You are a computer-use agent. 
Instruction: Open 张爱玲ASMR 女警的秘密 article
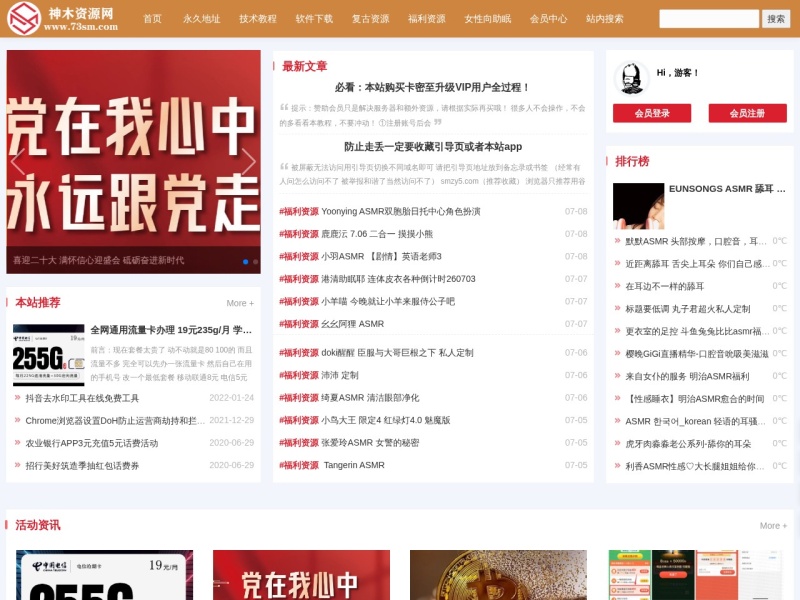(370, 442)
